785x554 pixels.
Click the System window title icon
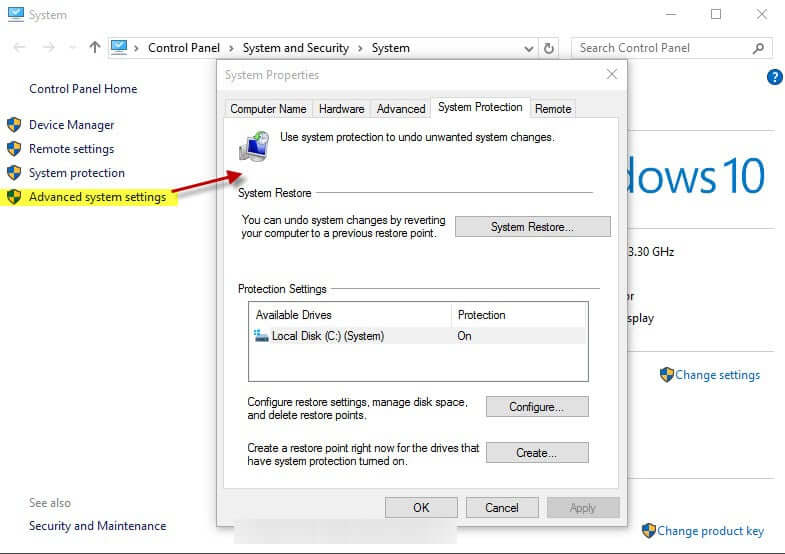click(x=16, y=15)
